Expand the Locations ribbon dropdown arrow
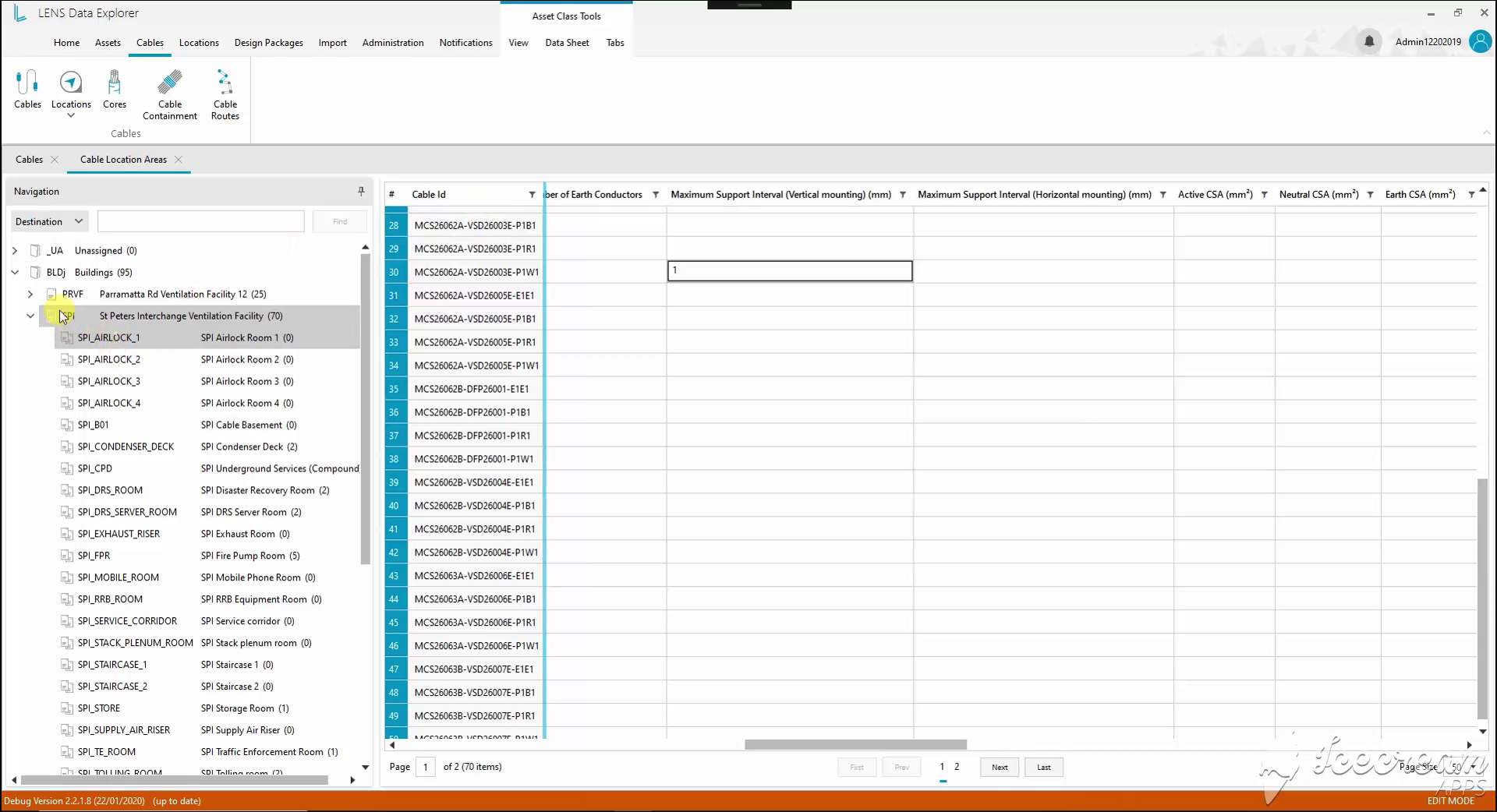This screenshot has height=812, width=1497. tap(71, 116)
